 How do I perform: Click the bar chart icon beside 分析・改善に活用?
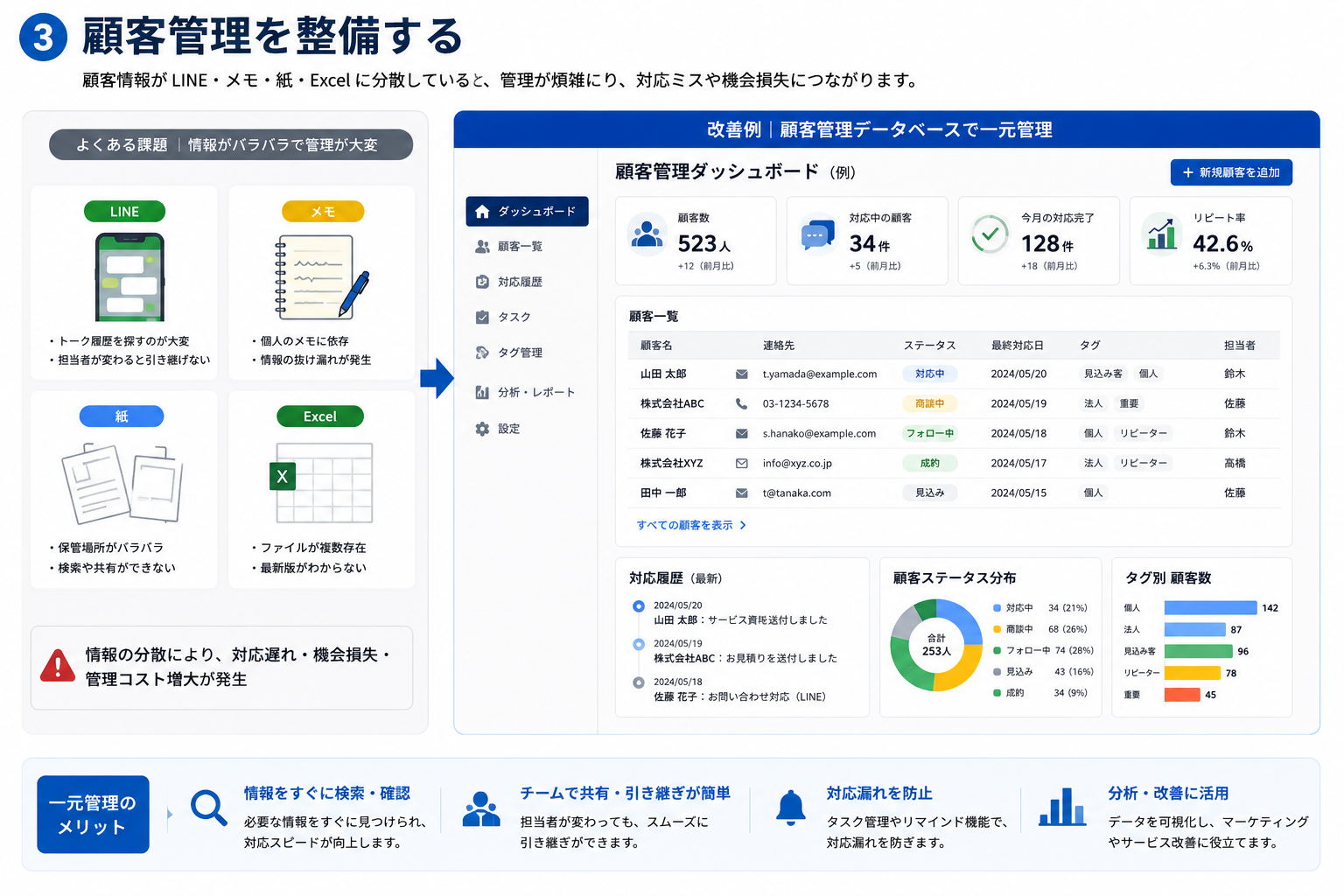(x=1062, y=807)
